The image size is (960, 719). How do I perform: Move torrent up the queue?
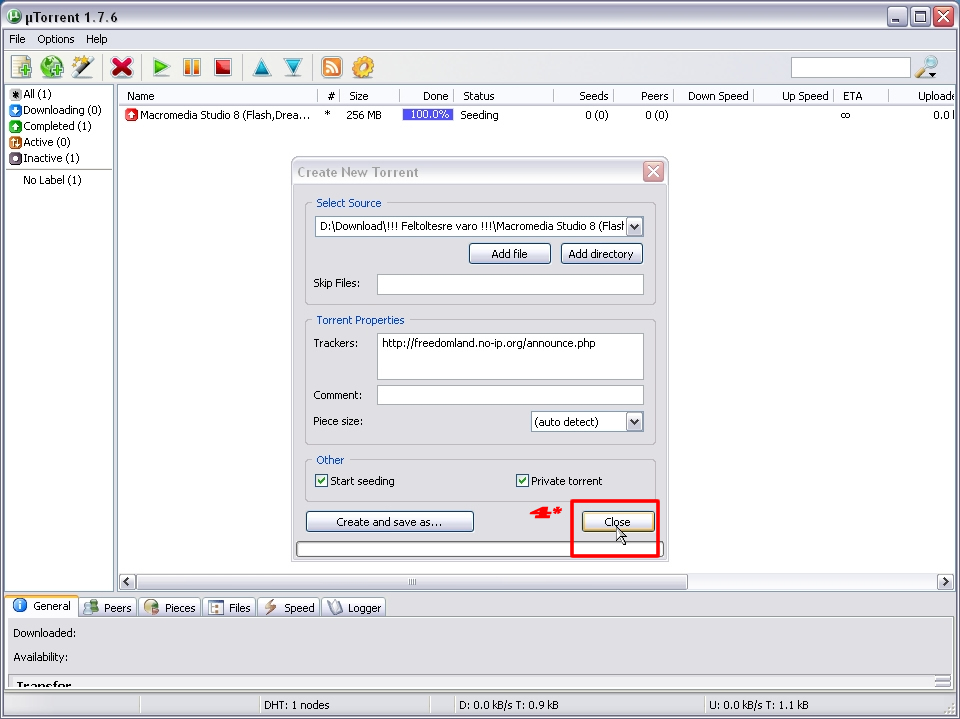tap(262, 67)
